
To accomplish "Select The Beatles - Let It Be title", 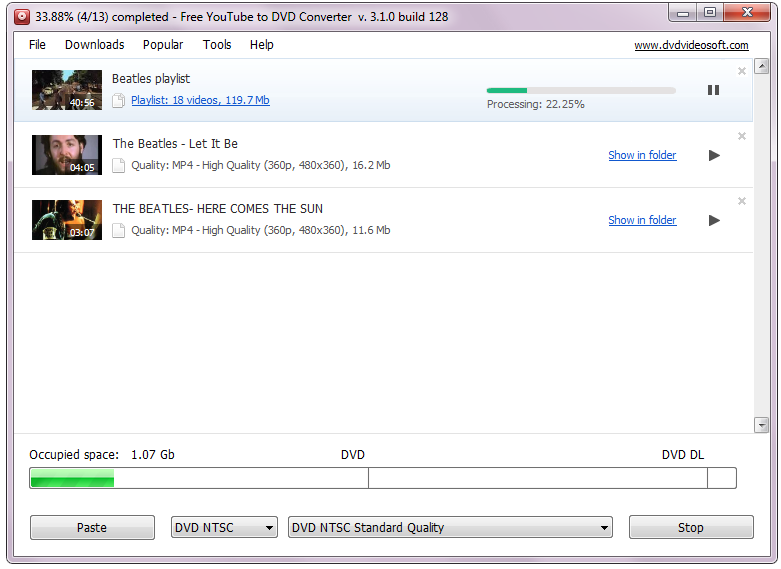I will [x=175, y=144].
